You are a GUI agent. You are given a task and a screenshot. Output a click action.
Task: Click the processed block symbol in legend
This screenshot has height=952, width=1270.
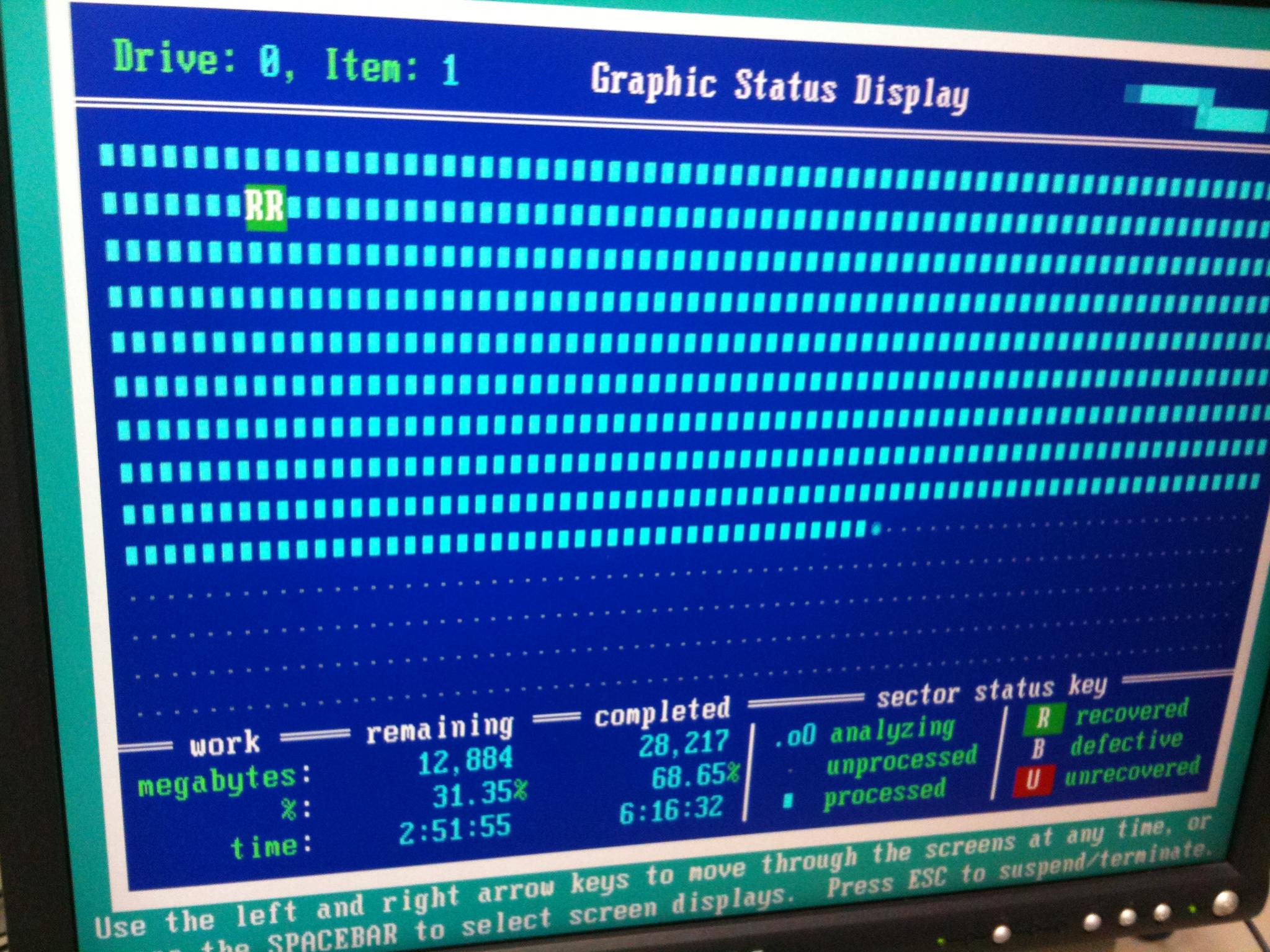788,801
